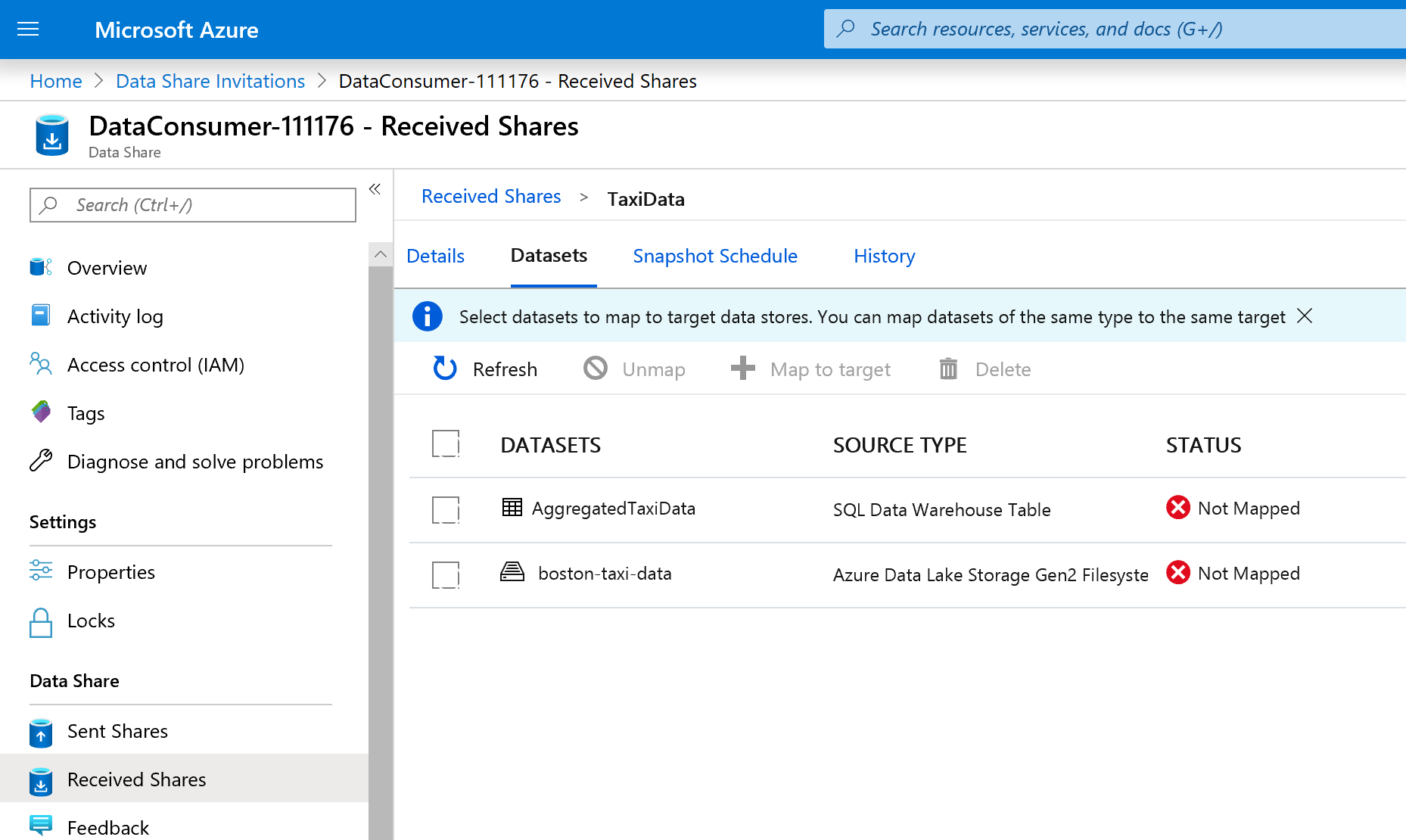This screenshot has height=840, width=1406.
Task: Click the Feedback chat icon
Action: pyautogui.click(x=41, y=826)
